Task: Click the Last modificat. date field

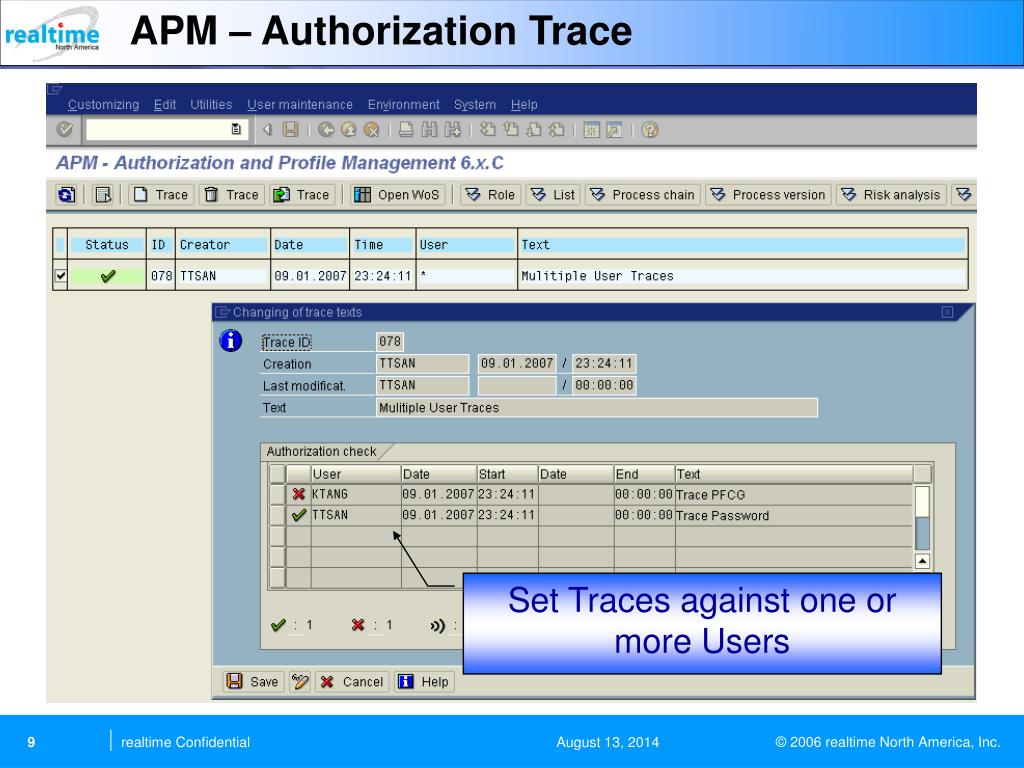Action: 517,385
